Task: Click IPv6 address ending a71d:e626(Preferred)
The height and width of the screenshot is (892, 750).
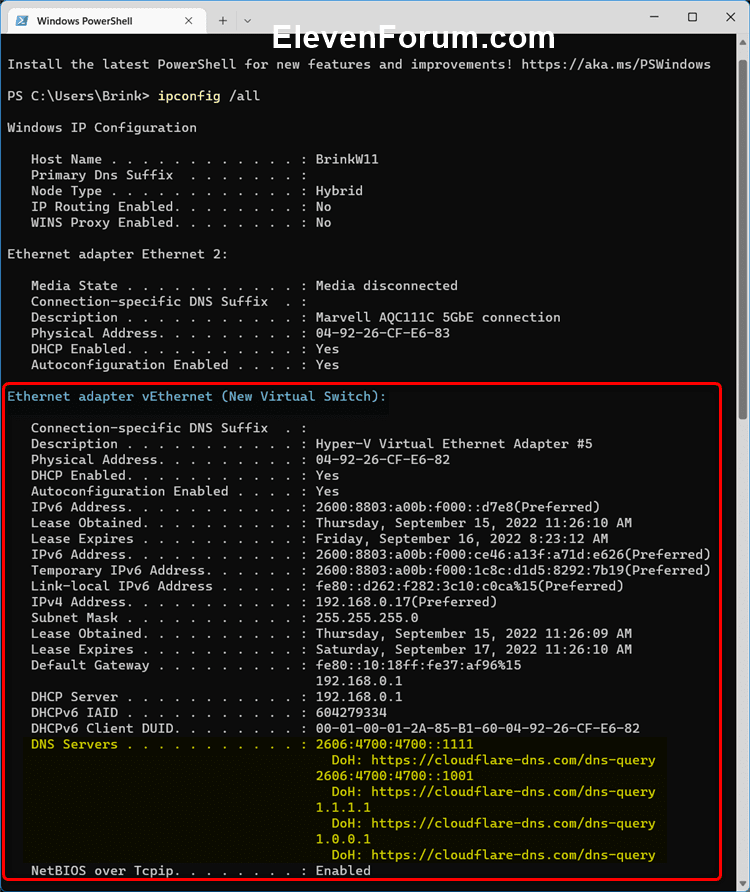Action: click(513, 555)
